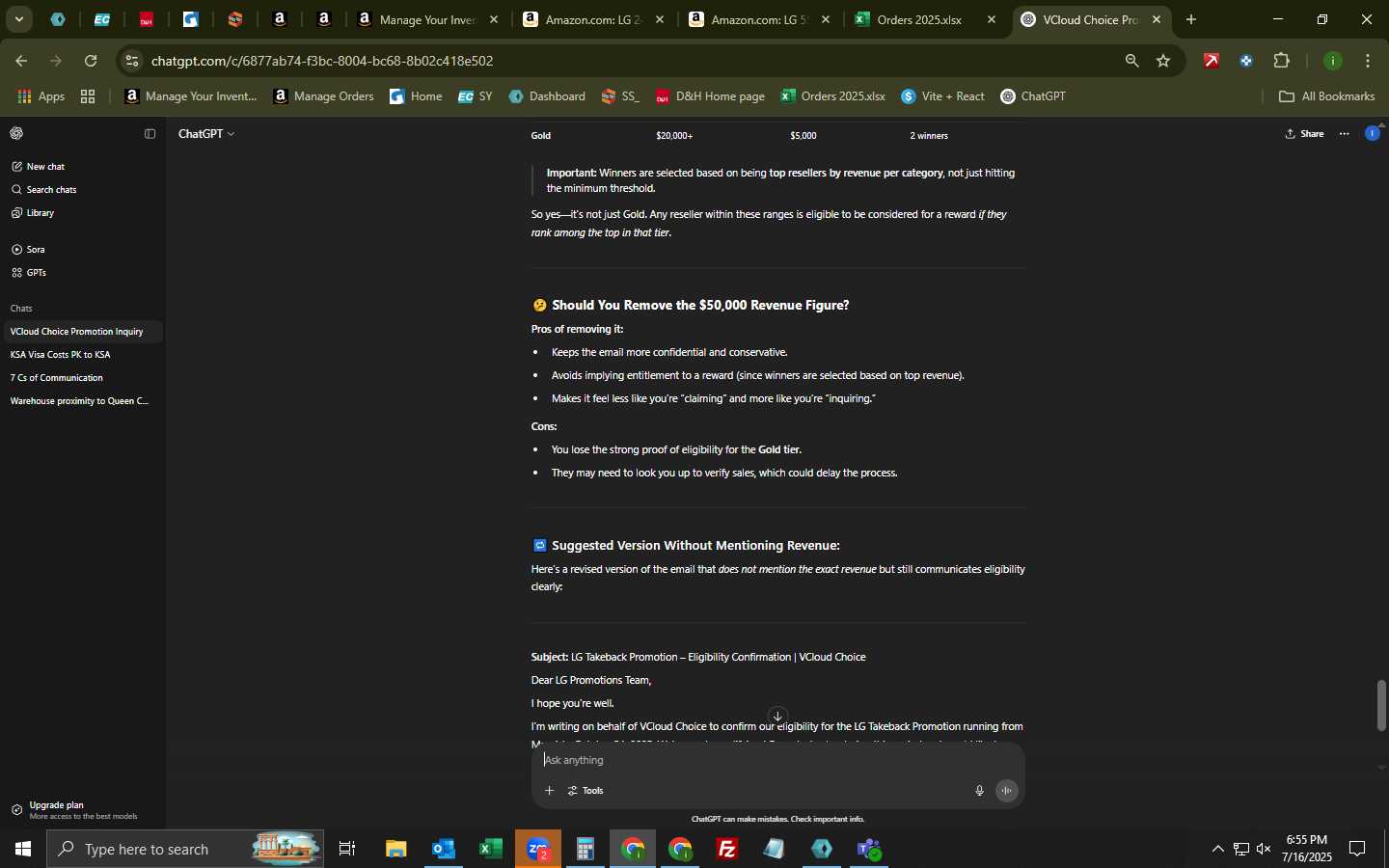Jump to bottom with the down arrow button

[x=777, y=716]
